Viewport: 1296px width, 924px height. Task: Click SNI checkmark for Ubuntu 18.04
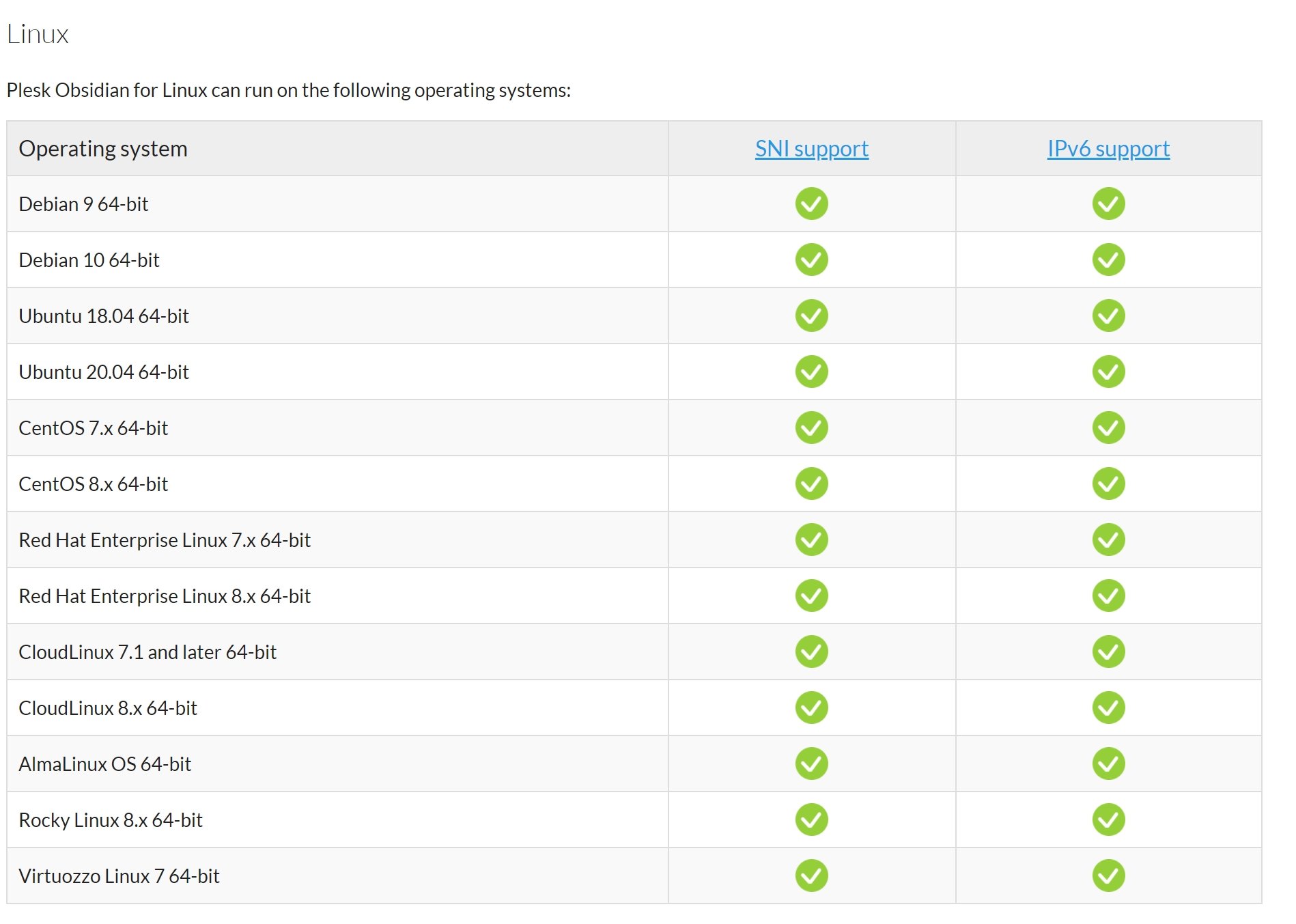coord(811,316)
